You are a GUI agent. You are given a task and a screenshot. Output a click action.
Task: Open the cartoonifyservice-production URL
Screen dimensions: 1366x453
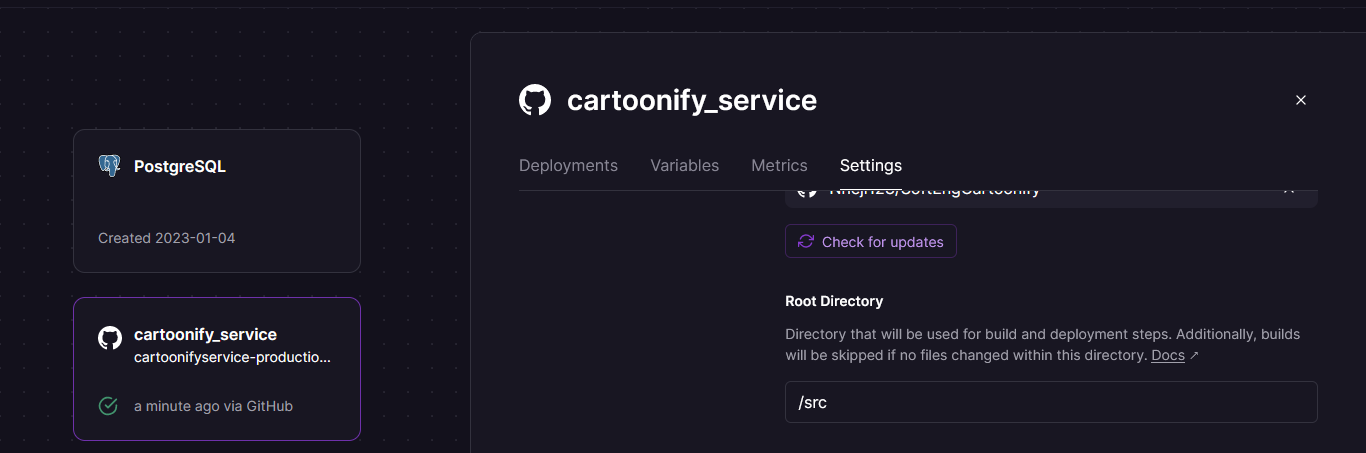(x=232, y=357)
